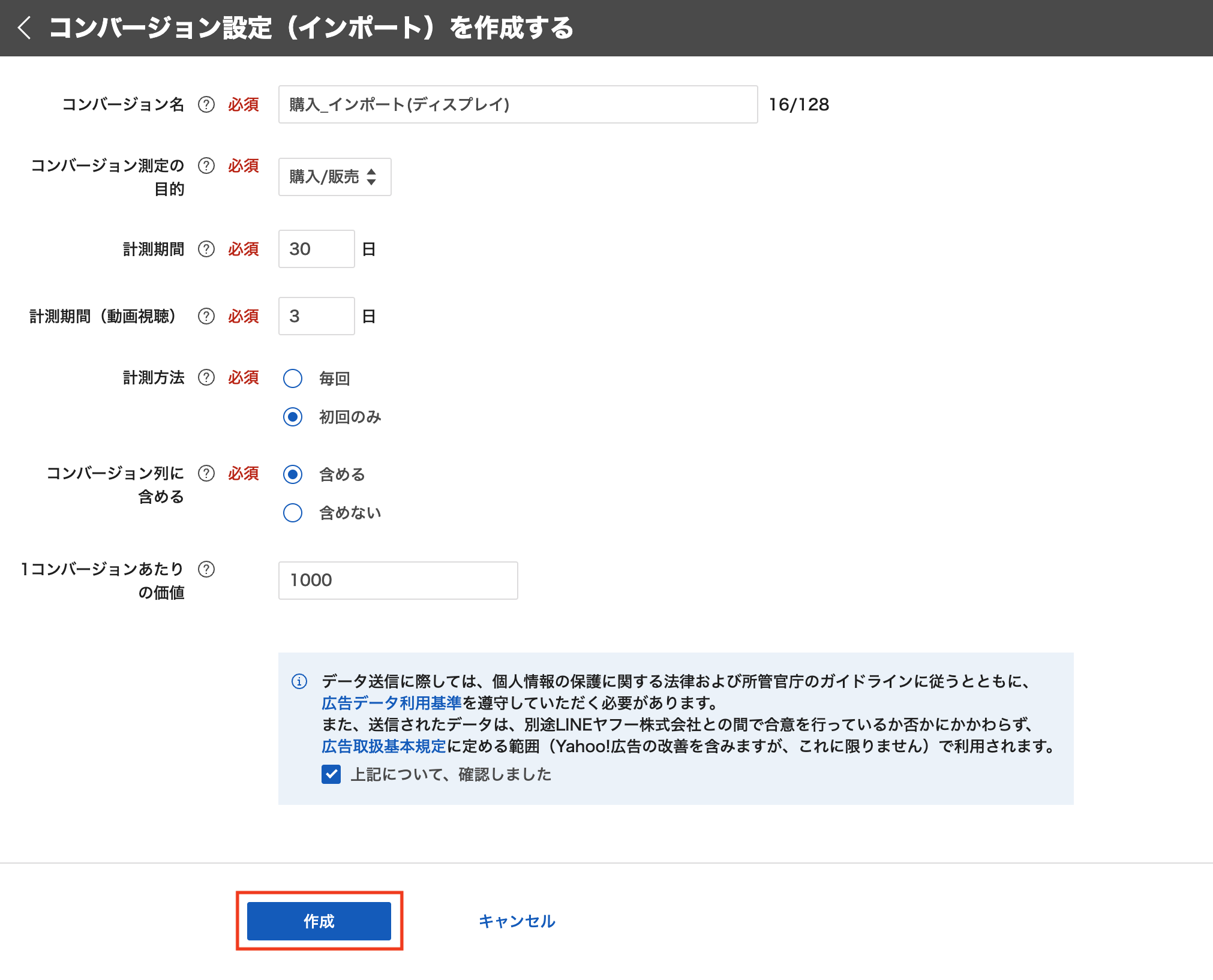This screenshot has width=1213, height=980.
Task: Open help icon for 1コンバージョンあたりの価値
Action: 206,569
